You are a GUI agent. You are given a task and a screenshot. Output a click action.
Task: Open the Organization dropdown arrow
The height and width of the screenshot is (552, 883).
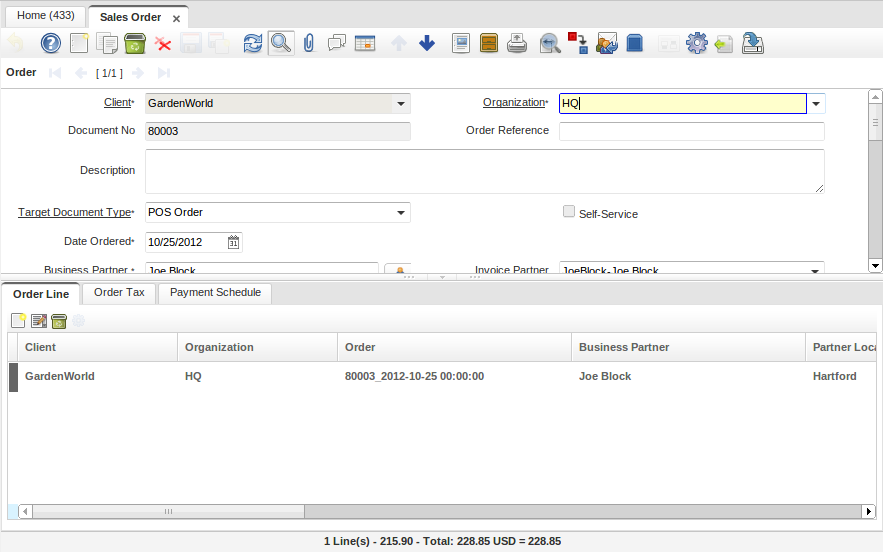[x=816, y=103]
